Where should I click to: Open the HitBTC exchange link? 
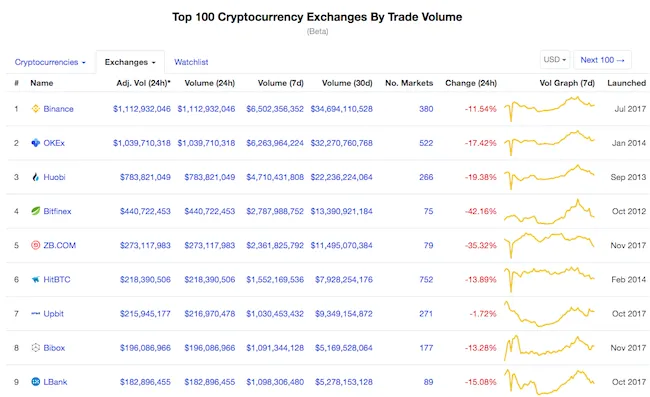[x=57, y=279]
